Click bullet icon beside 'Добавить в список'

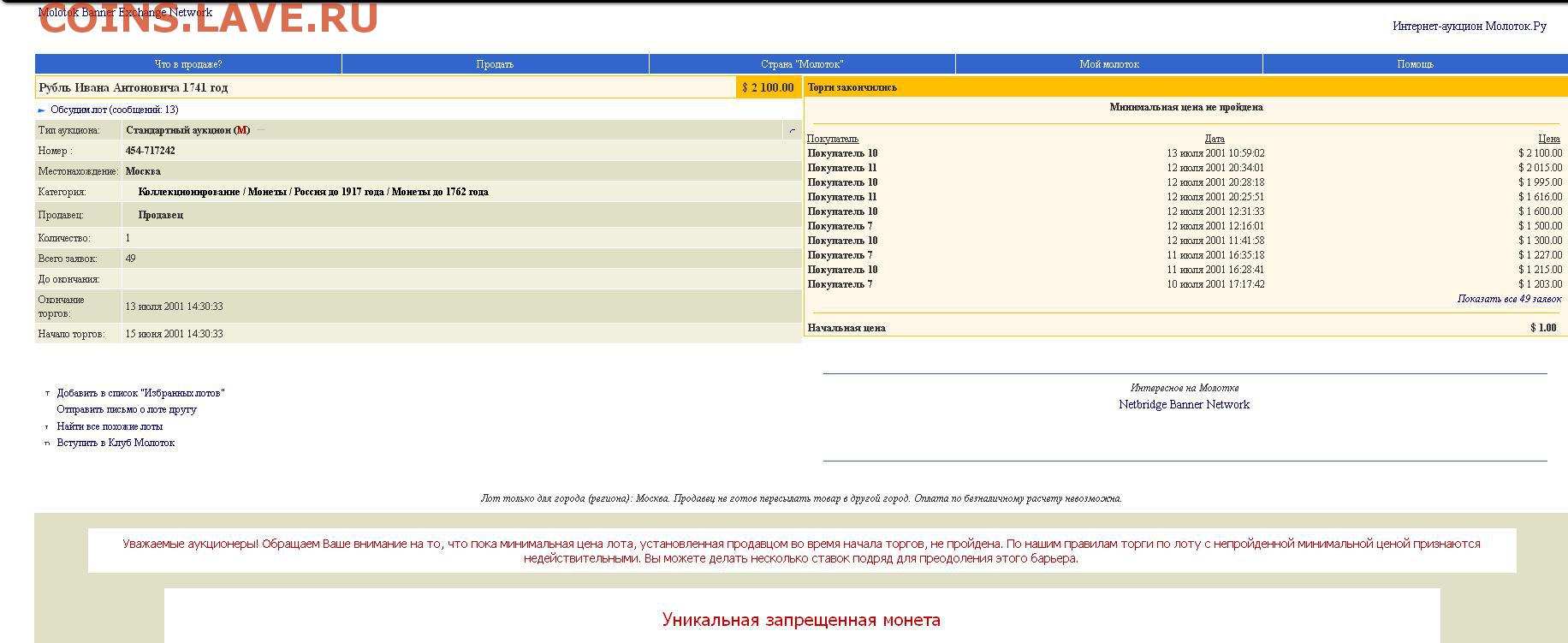click(47, 394)
